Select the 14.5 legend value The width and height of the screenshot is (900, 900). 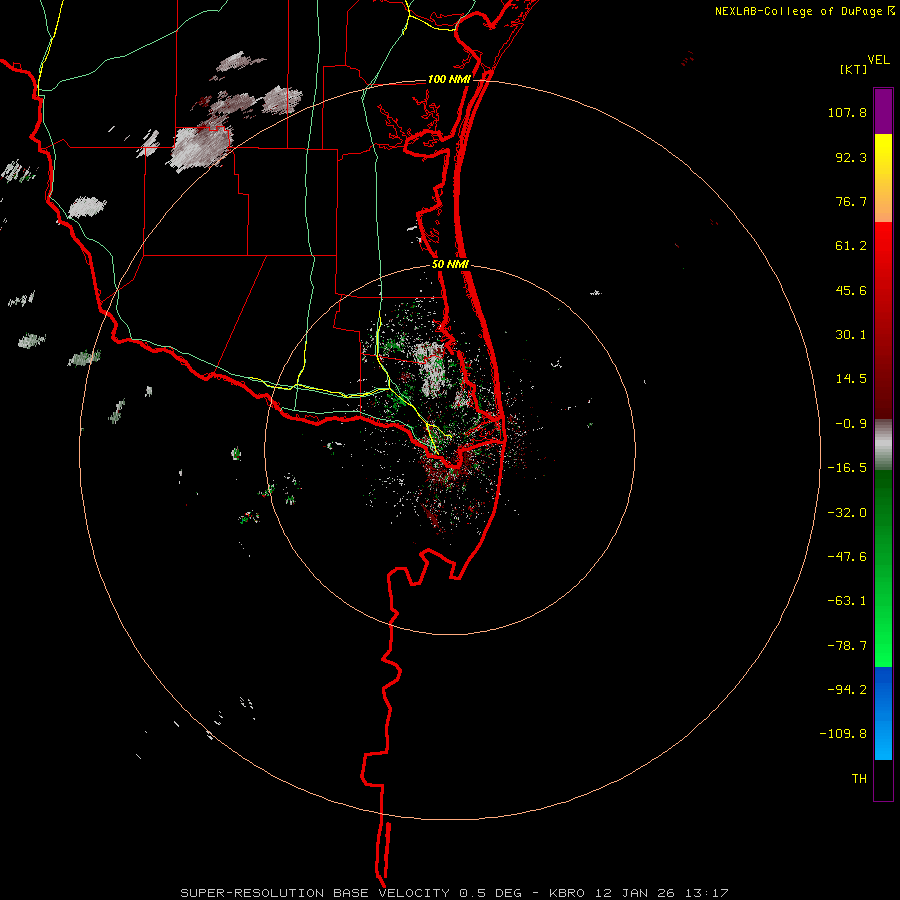851,379
